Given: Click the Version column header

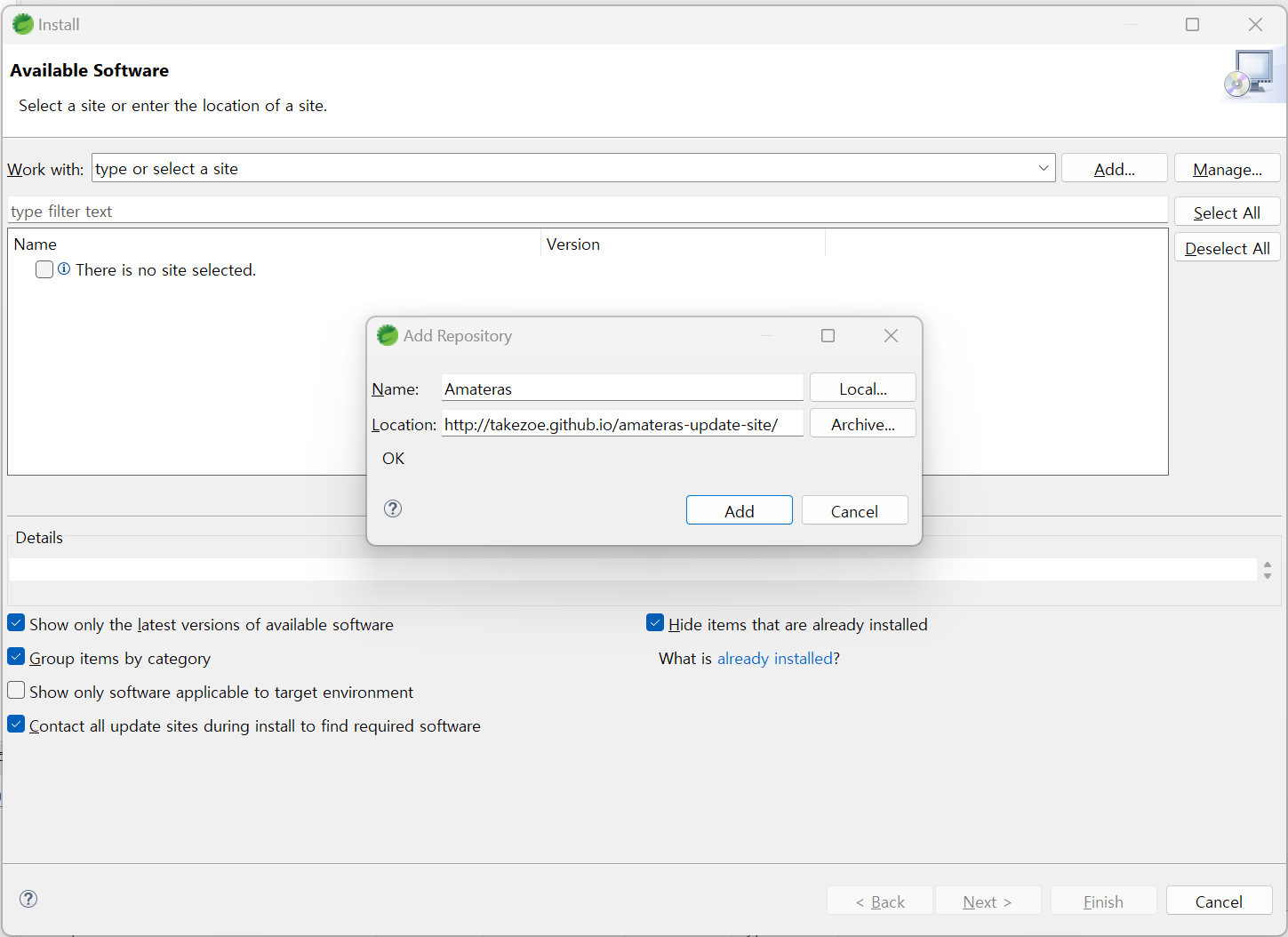Looking at the screenshot, I should point(683,244).
